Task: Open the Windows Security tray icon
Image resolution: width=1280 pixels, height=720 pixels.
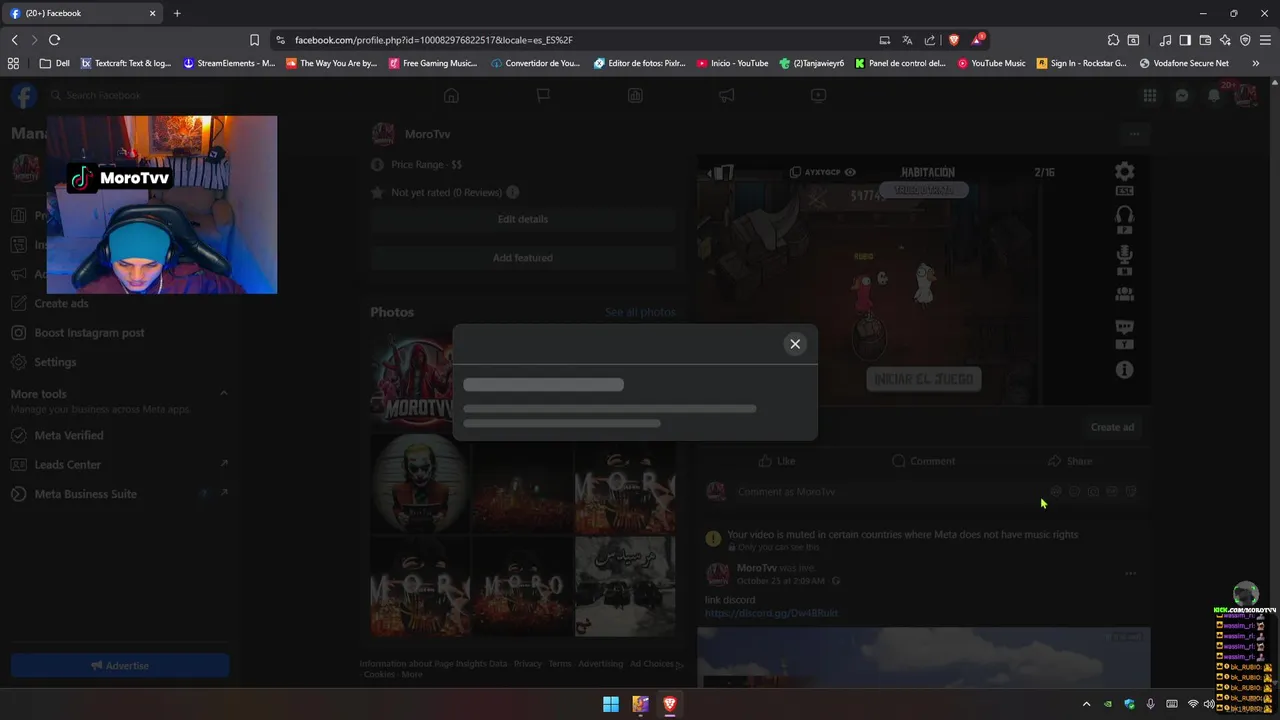Action: click(1130, 704)
